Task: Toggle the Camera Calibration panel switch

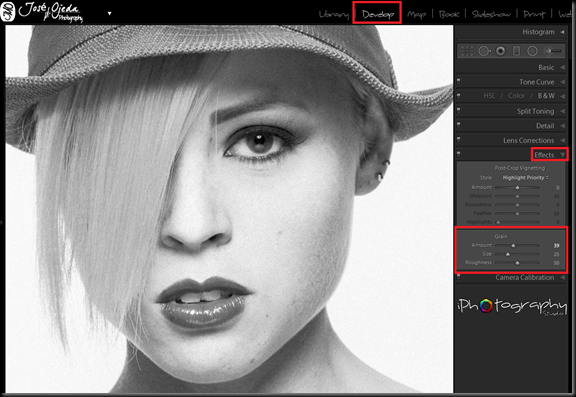Action: coord(458,277)
